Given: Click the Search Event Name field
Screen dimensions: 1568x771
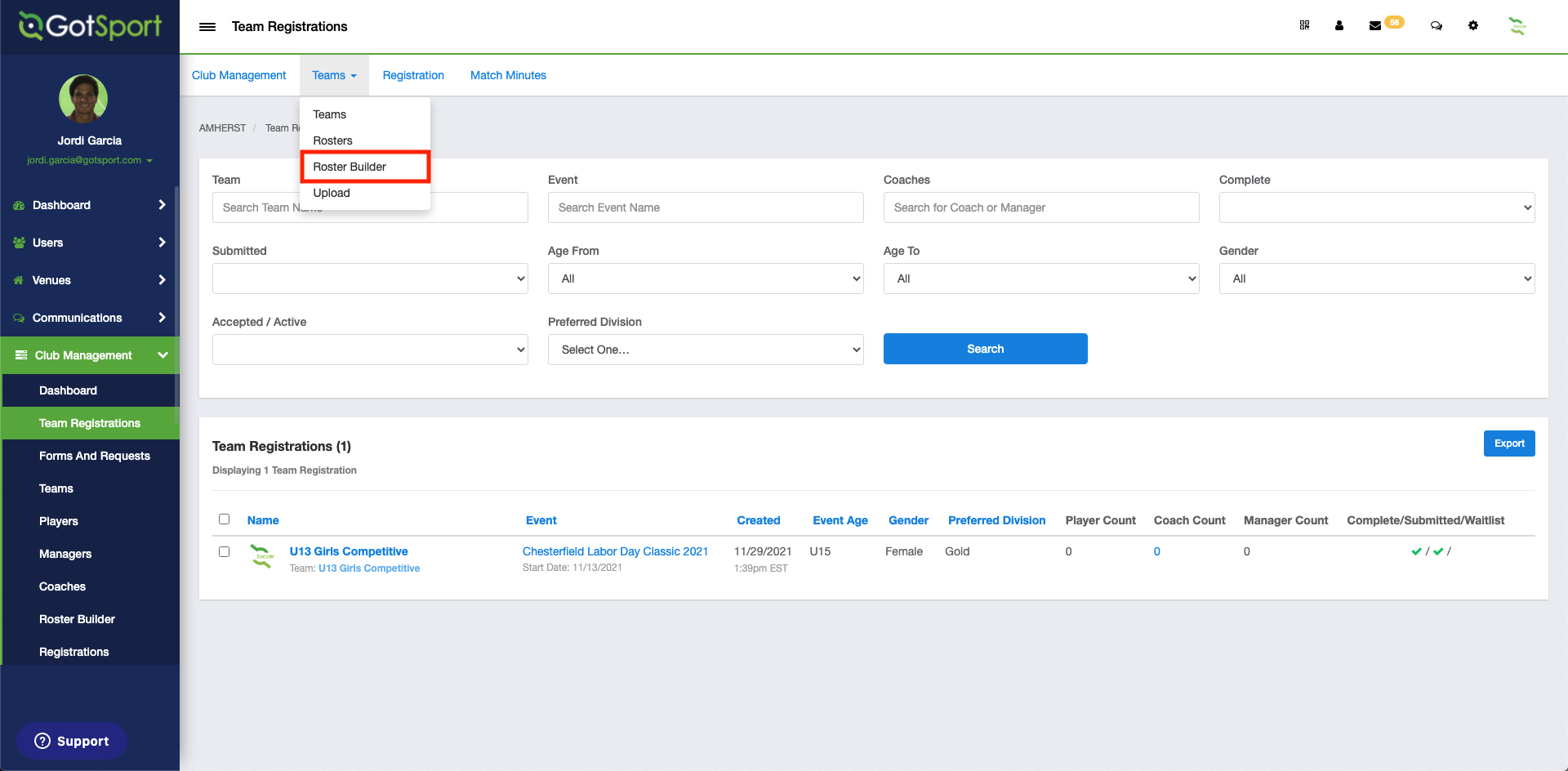Looking at the screenshot, I should click(x=706, y=207).
